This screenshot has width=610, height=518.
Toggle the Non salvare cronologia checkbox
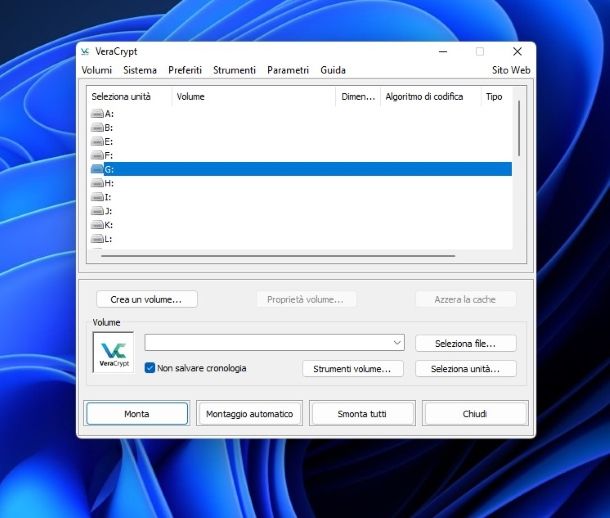click(x=150, y=368)
